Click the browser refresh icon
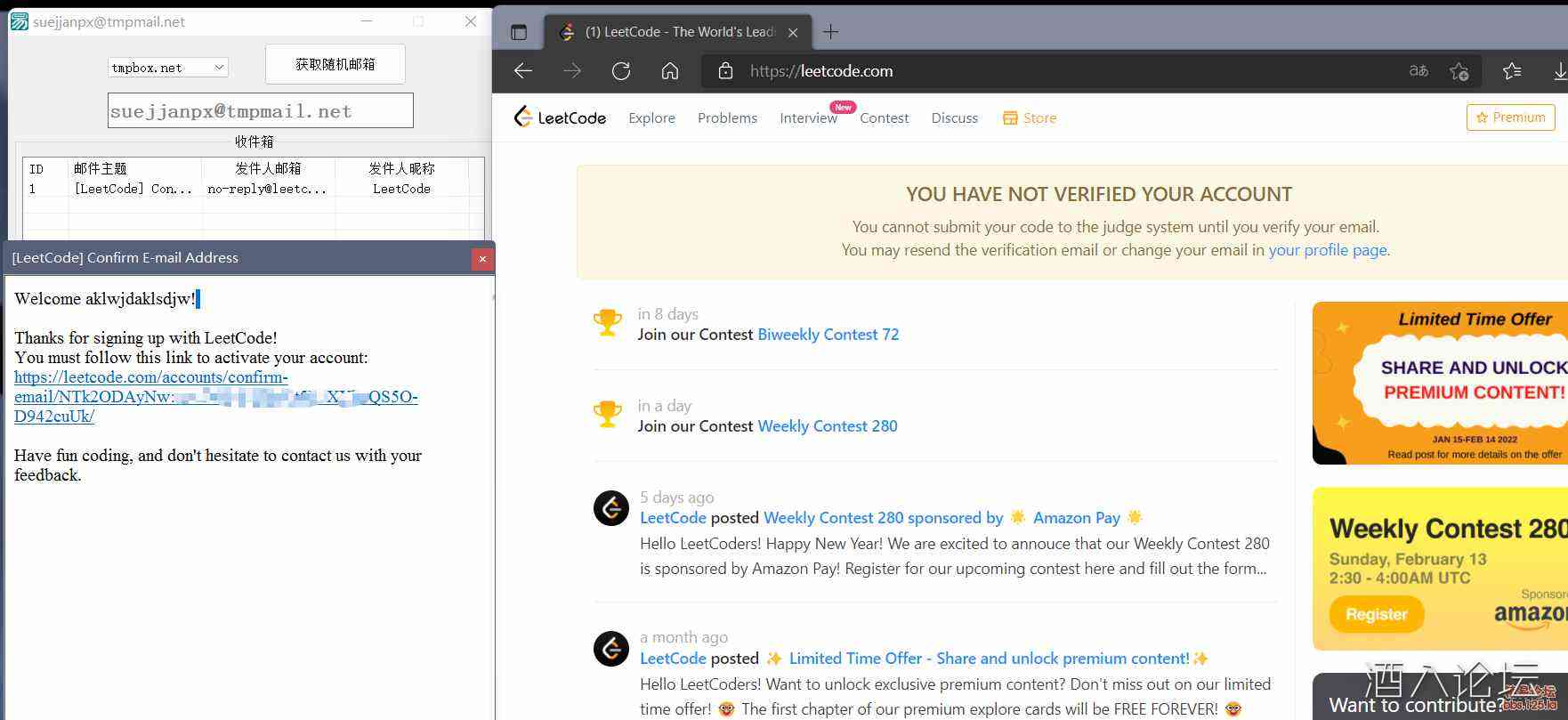1568x720 pixels. click(621, 71)
